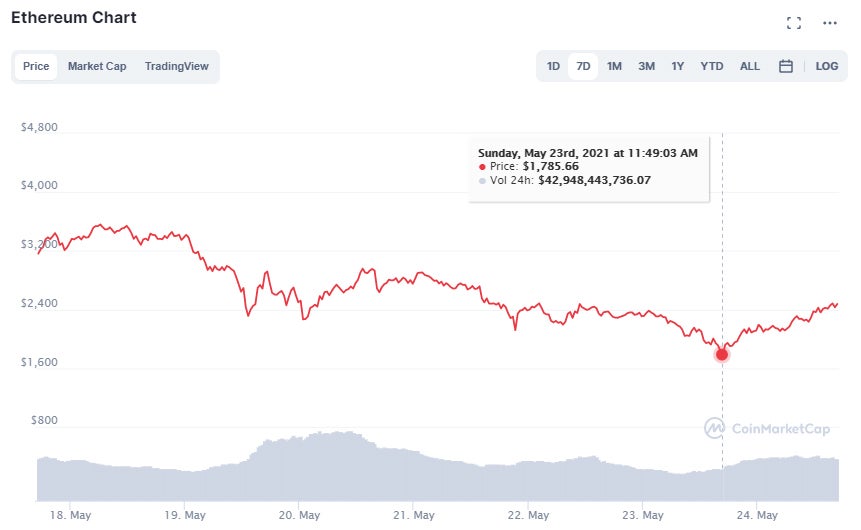This screenshot has height=530, width=861.
Task: Choose the 1M time range
Action: click(x=614, y=66)
